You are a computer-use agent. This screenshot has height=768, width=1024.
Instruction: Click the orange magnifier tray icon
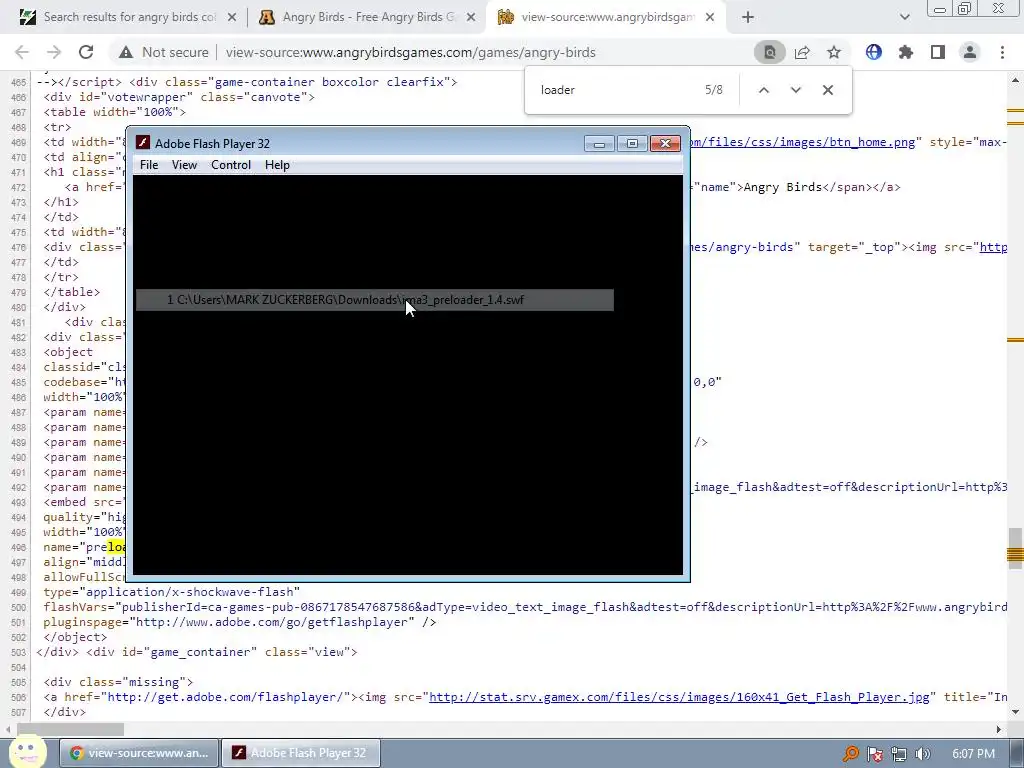(x=851, y=754)
